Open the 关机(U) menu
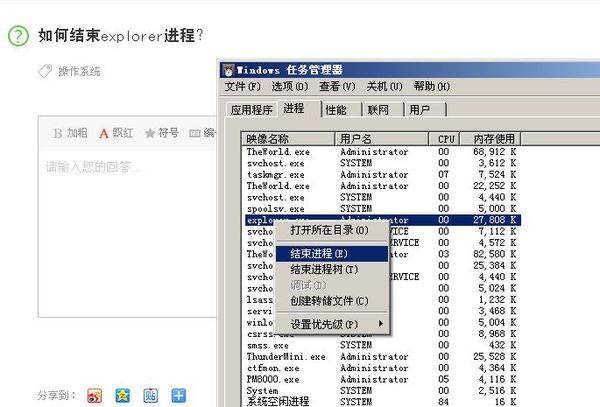 pyautogui.click(x=384, y=86)
